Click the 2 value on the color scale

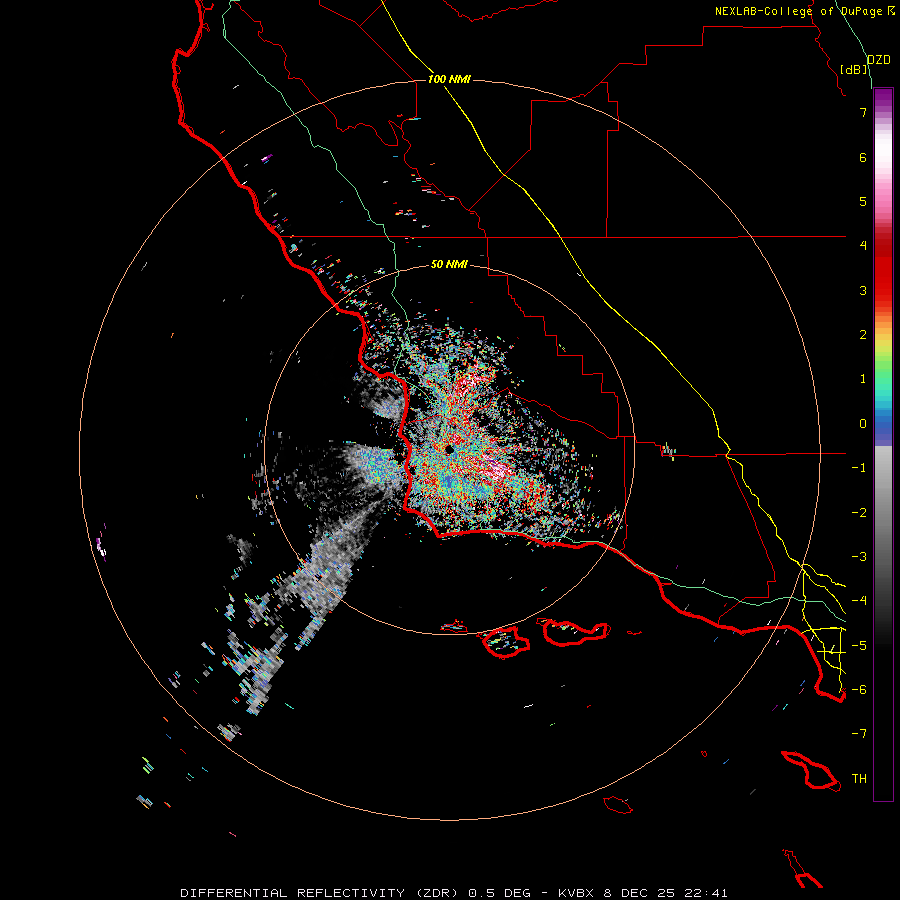(x=863, y=335)
